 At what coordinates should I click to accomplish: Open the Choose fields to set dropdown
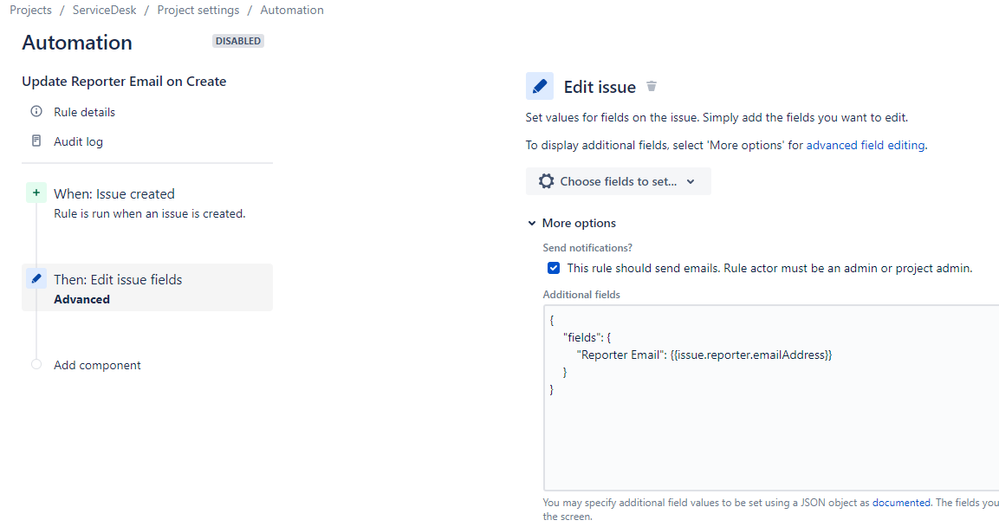pos(618,182)
